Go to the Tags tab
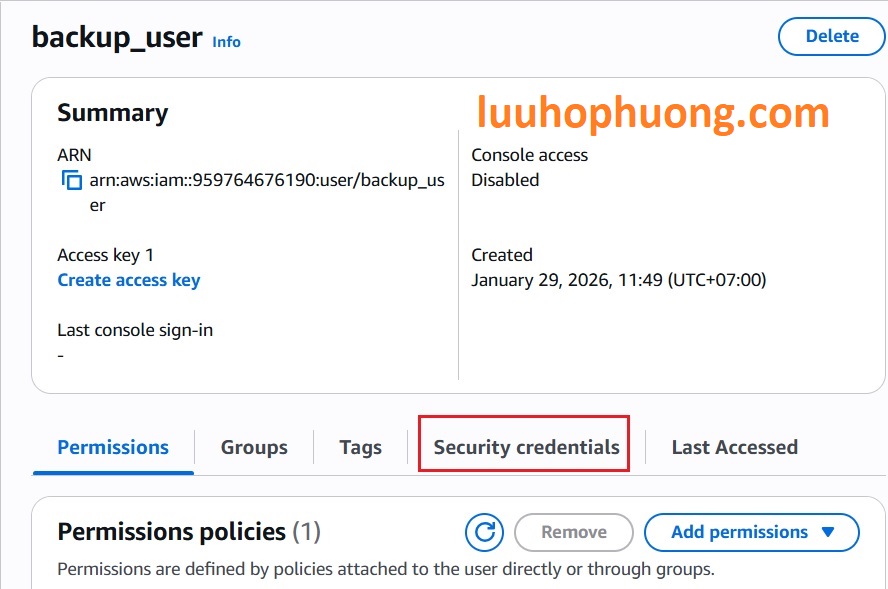 tap(360, 447)
